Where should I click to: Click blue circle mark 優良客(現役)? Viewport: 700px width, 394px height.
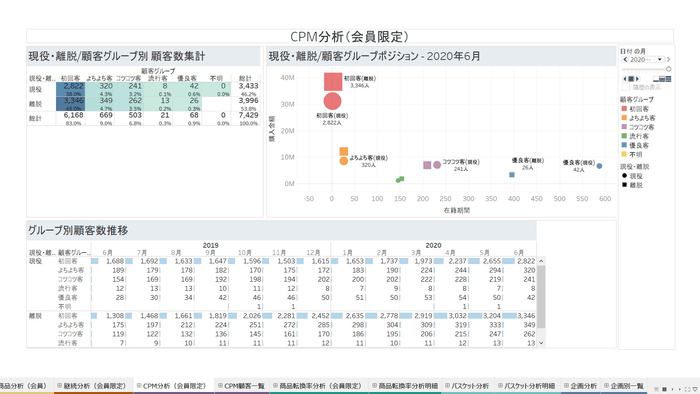click(x=600, y=166)
